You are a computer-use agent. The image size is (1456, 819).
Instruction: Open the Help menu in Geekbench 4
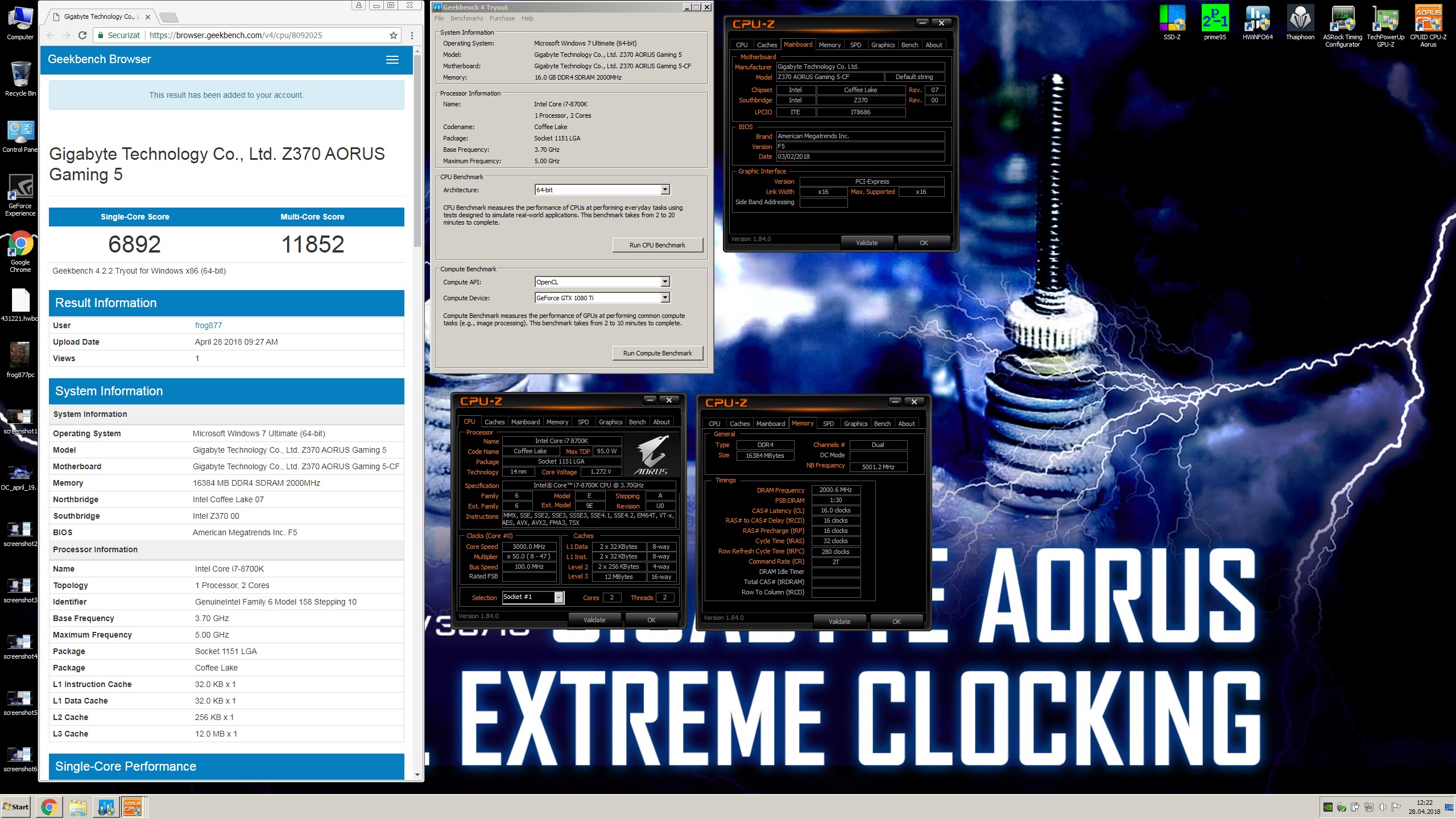tap(528, 18)
